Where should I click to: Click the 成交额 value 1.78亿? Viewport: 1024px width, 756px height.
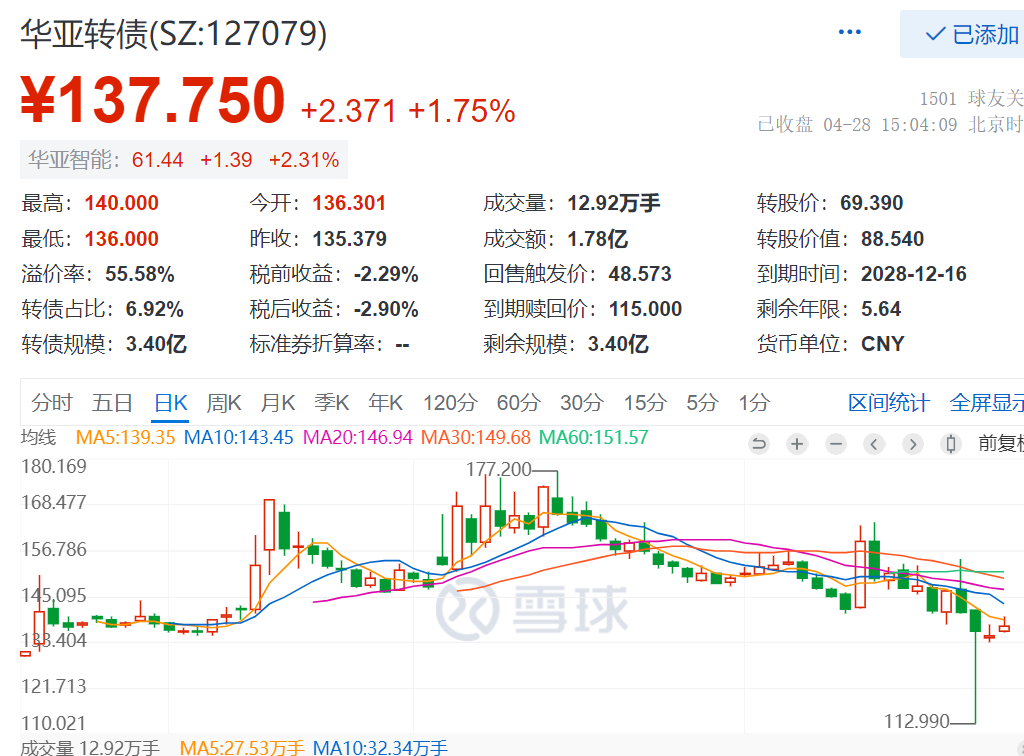(x=598, y=239)
